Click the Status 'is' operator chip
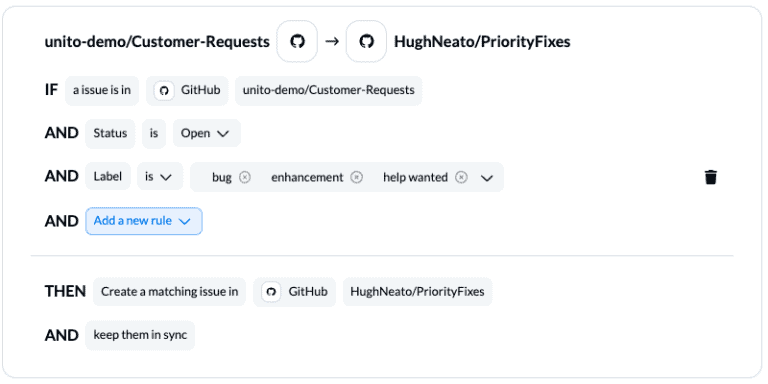 154,133
